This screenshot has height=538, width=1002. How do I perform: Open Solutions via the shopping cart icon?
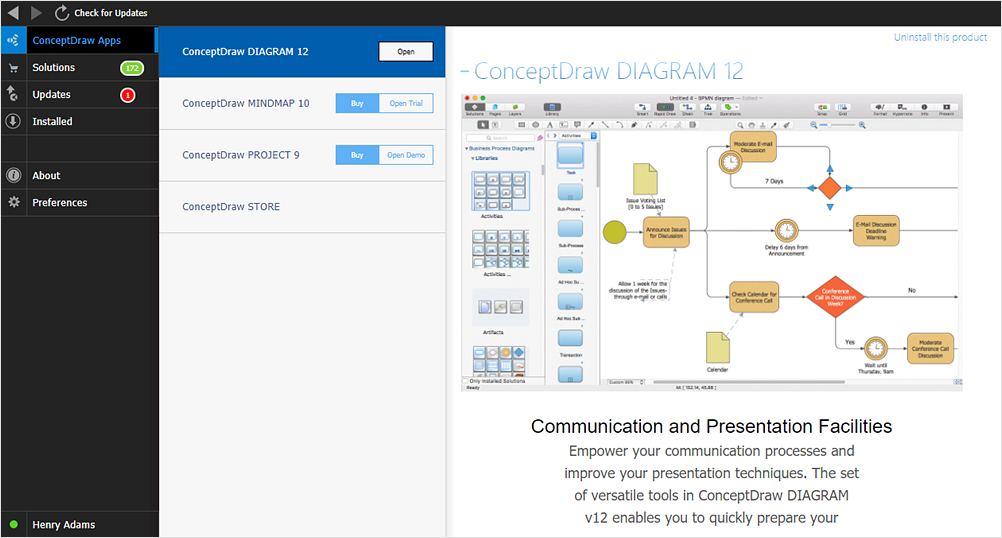(13, 68)
